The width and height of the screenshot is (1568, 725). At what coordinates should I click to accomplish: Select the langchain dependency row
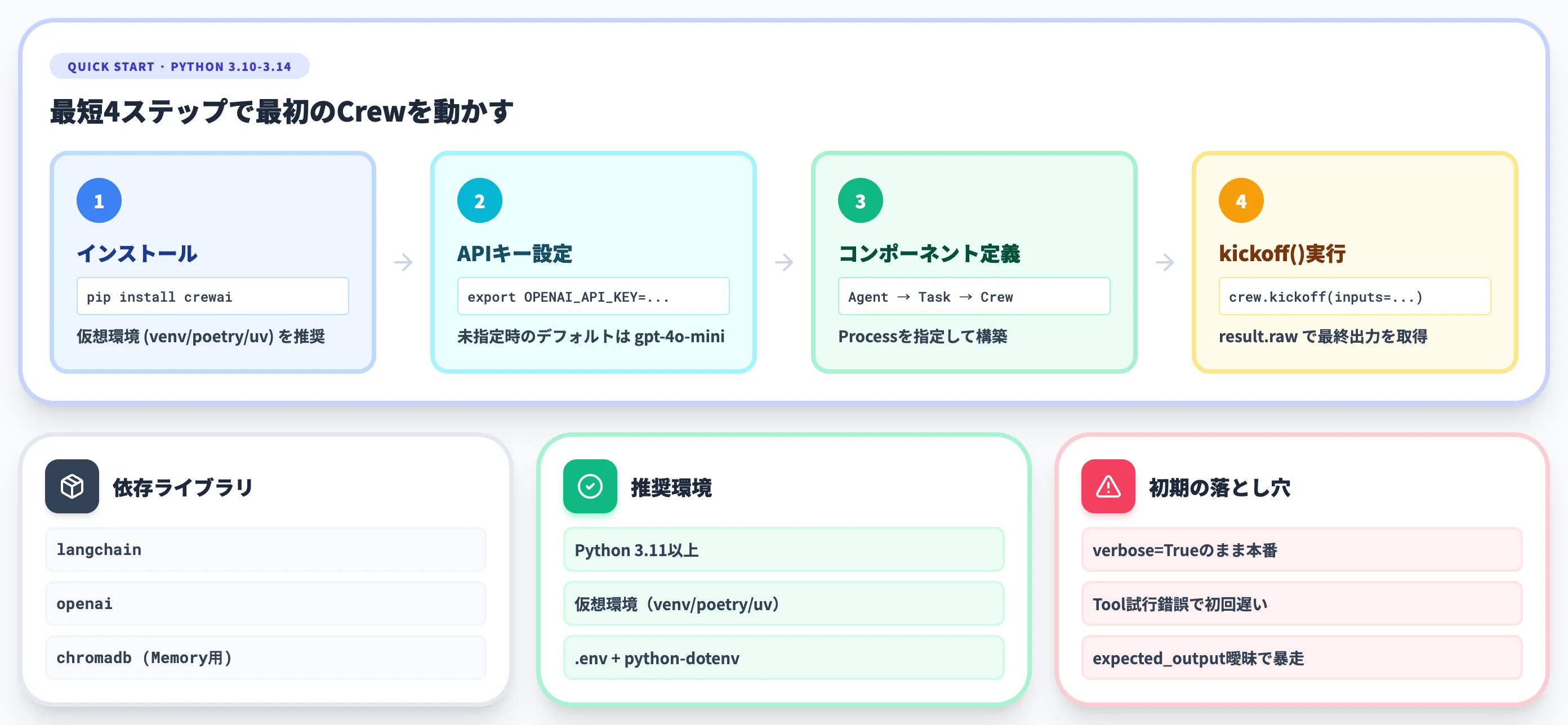[266, 549]
